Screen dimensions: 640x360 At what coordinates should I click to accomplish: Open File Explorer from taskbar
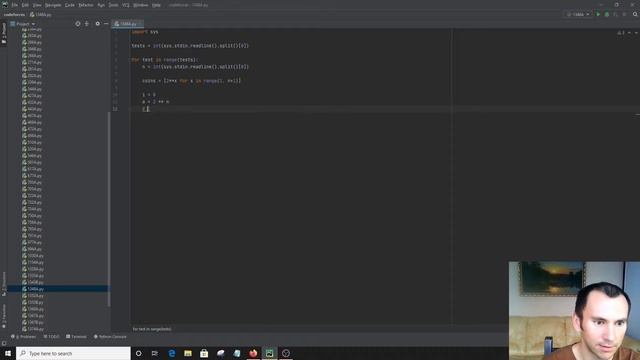pyautogui.click(x=188, y=353)
